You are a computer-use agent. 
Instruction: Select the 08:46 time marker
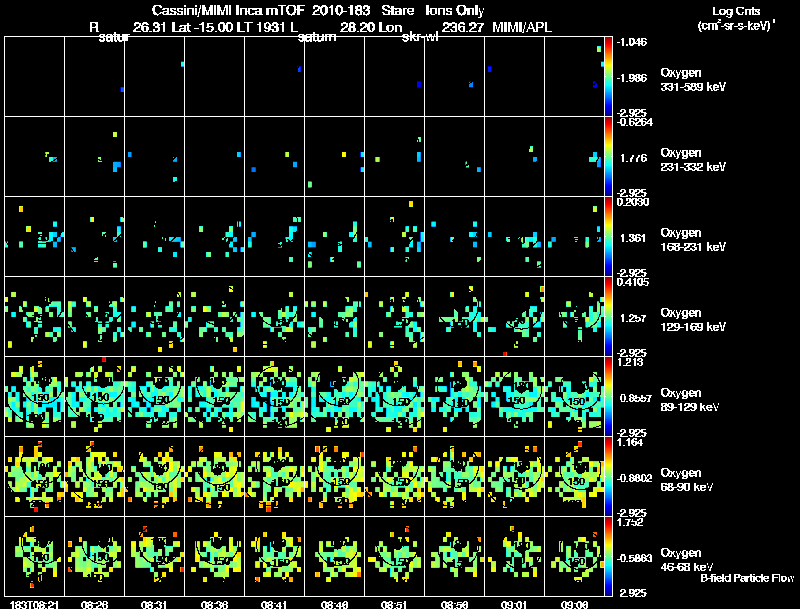[336, 604]
